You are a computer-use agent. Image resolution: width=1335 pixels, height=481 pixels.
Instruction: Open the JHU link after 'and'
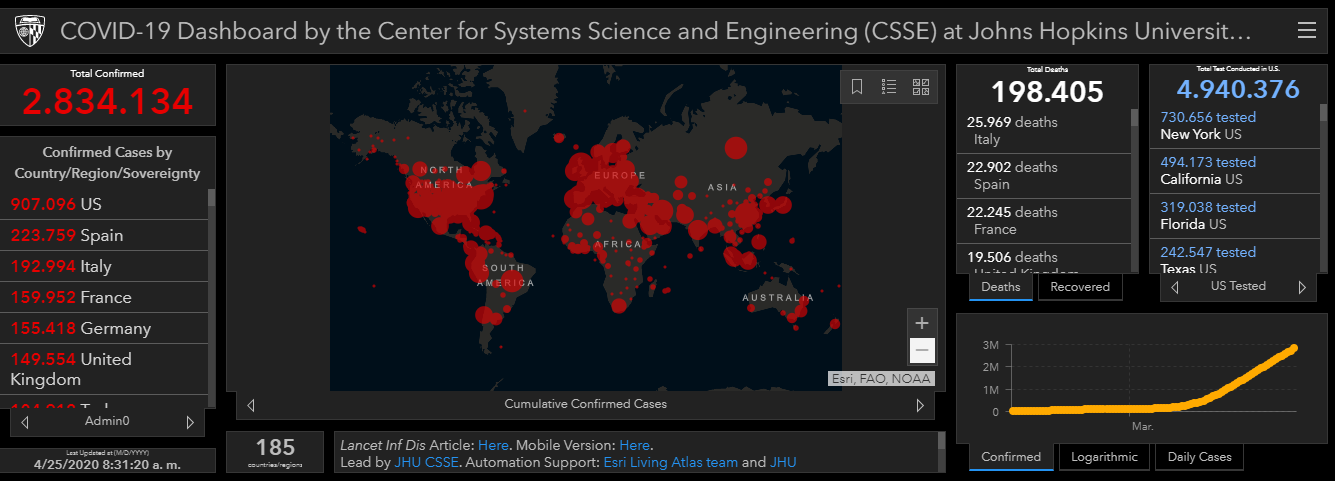783,462
